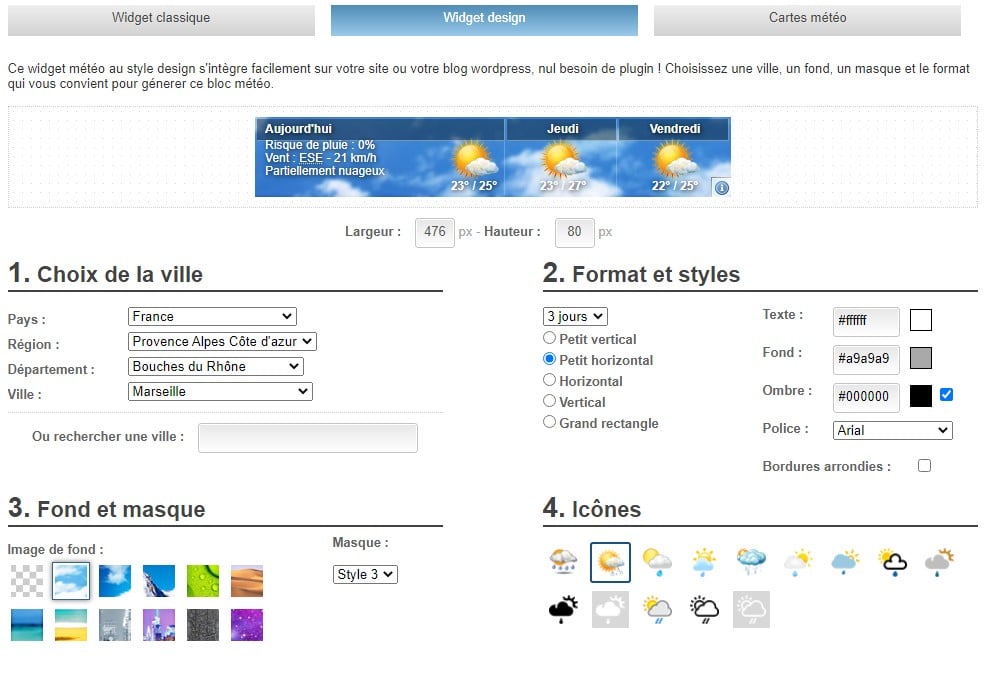The width and height of the screenshot is (984, 688).
Task: Pick the grey cloud with orange sun outline icon set
Action: pos(939,562)
